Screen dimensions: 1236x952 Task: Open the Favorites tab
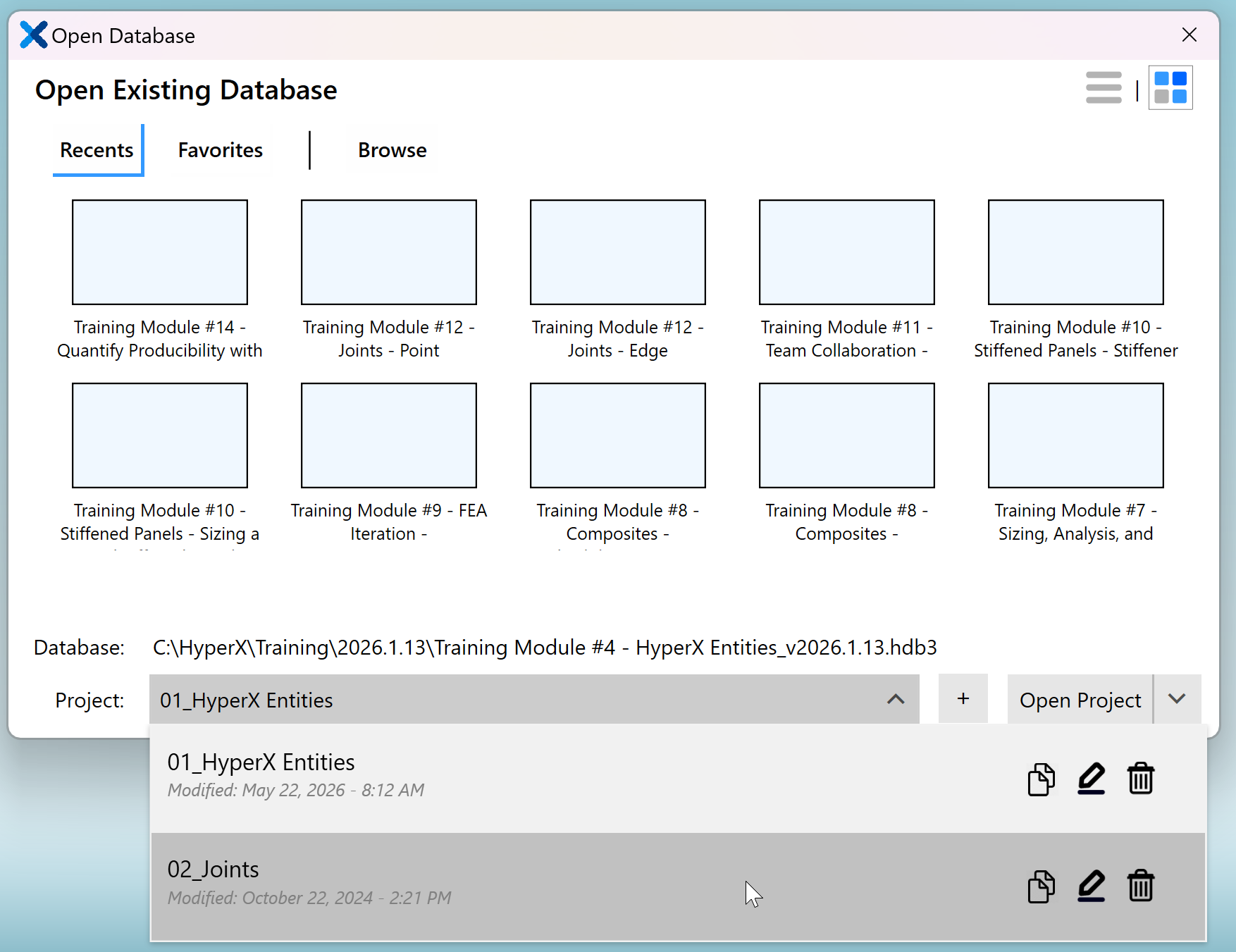221,150
